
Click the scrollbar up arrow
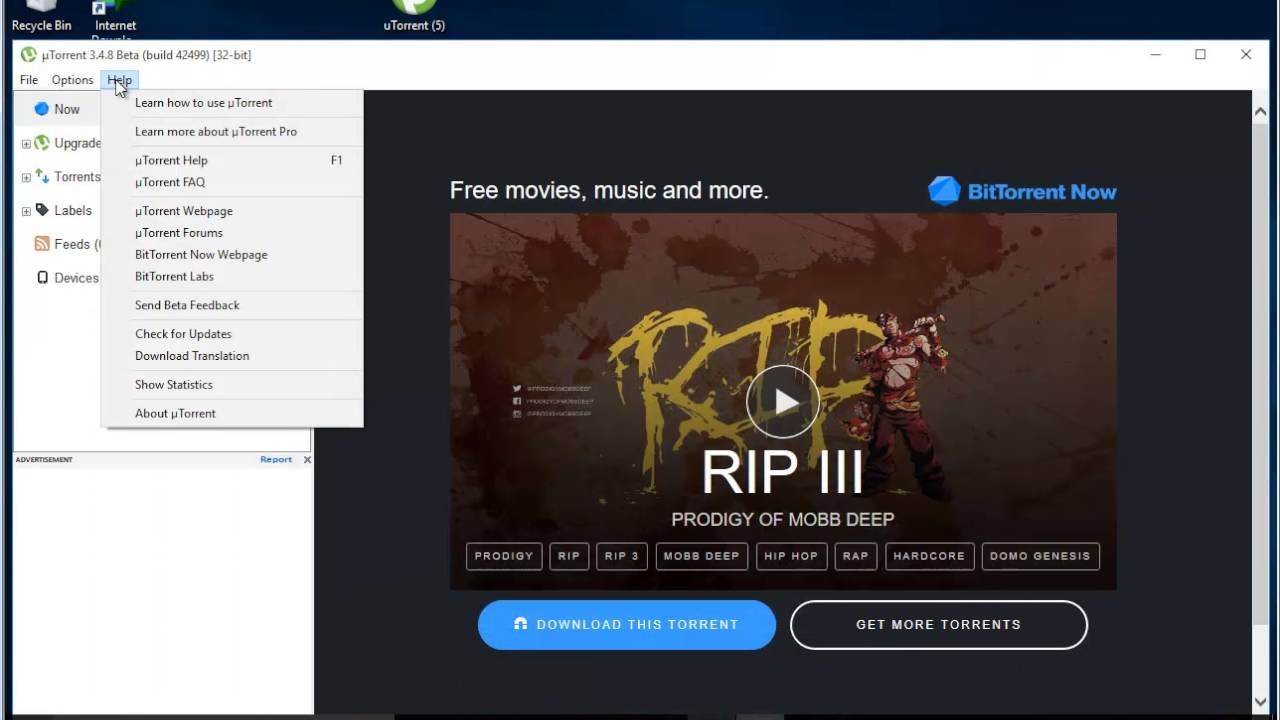click(1260, 111)
